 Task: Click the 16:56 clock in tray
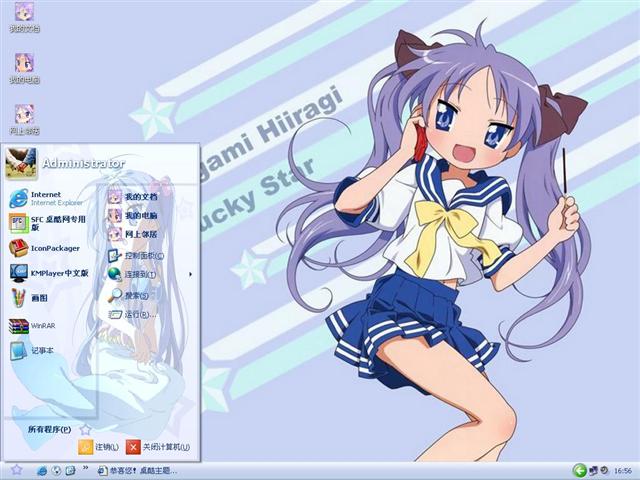[x=622, y=471]
